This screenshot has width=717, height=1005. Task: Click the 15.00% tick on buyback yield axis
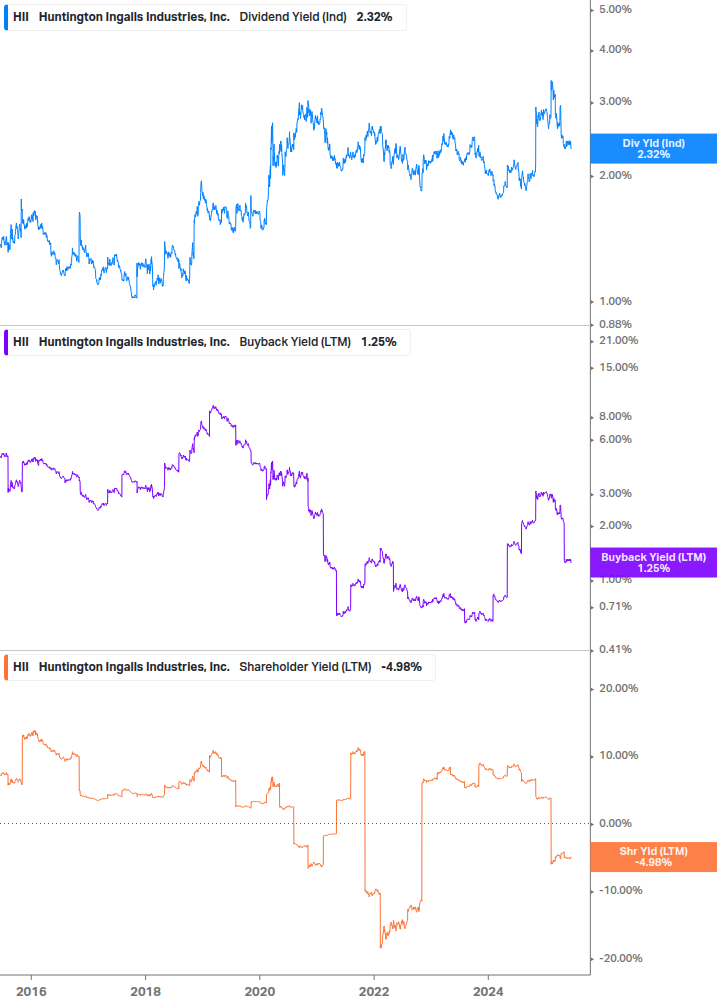click(x=618, y=367)
